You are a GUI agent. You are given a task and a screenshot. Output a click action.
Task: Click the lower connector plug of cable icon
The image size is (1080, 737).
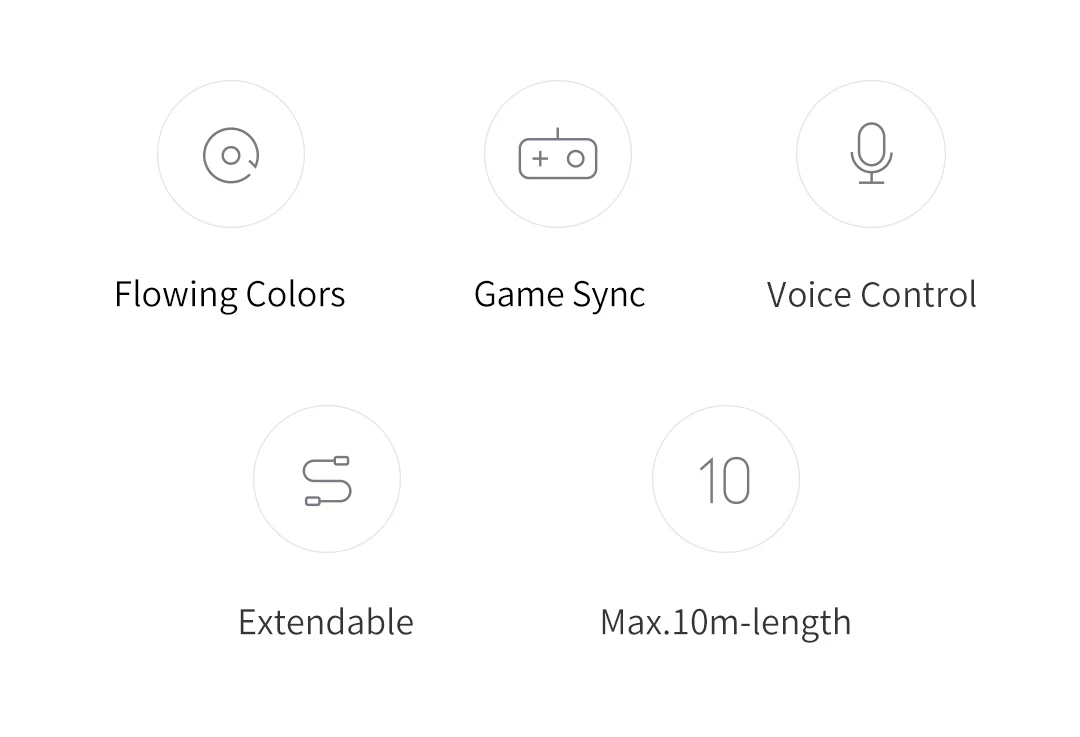click(x=313, y=501)
